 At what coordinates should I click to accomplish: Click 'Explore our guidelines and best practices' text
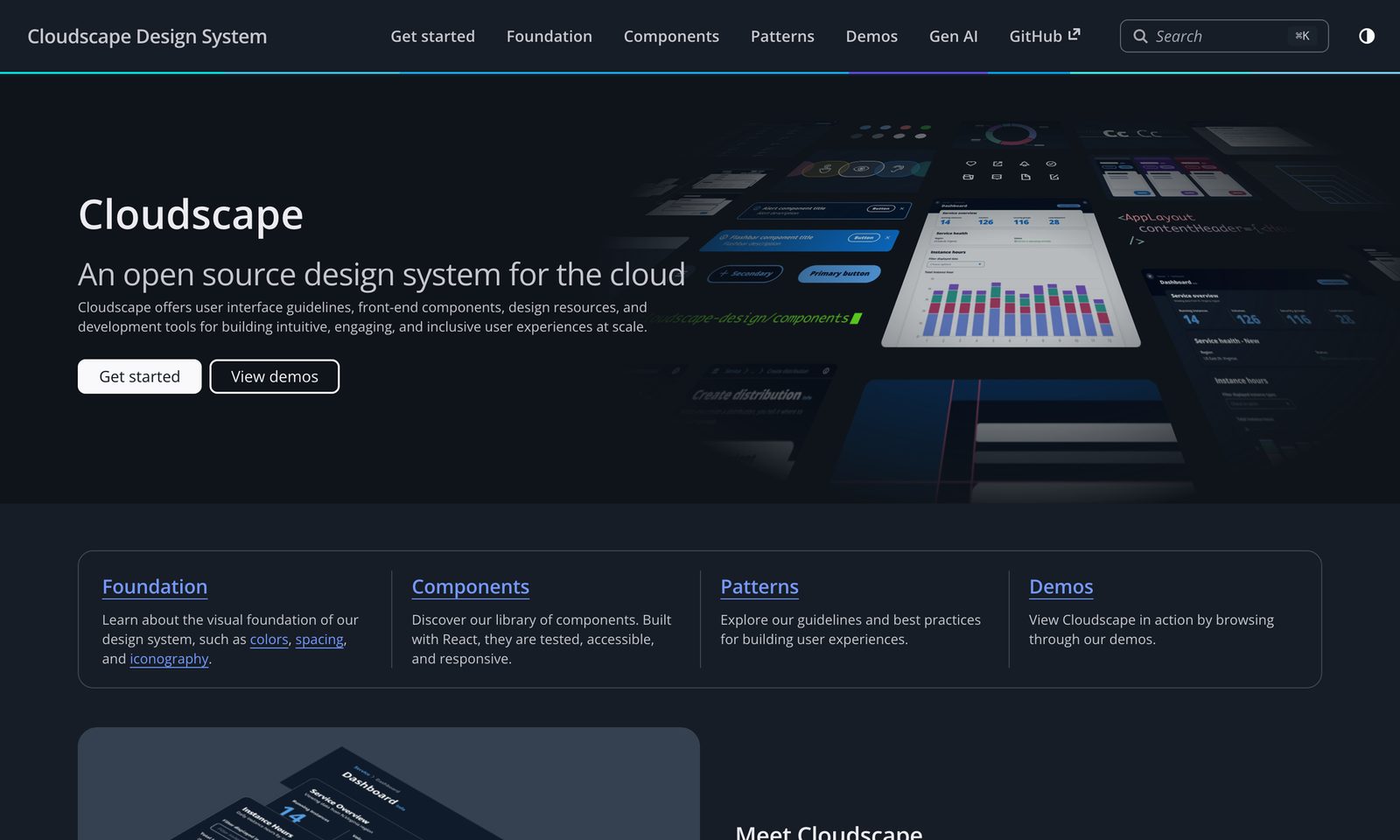850,629
